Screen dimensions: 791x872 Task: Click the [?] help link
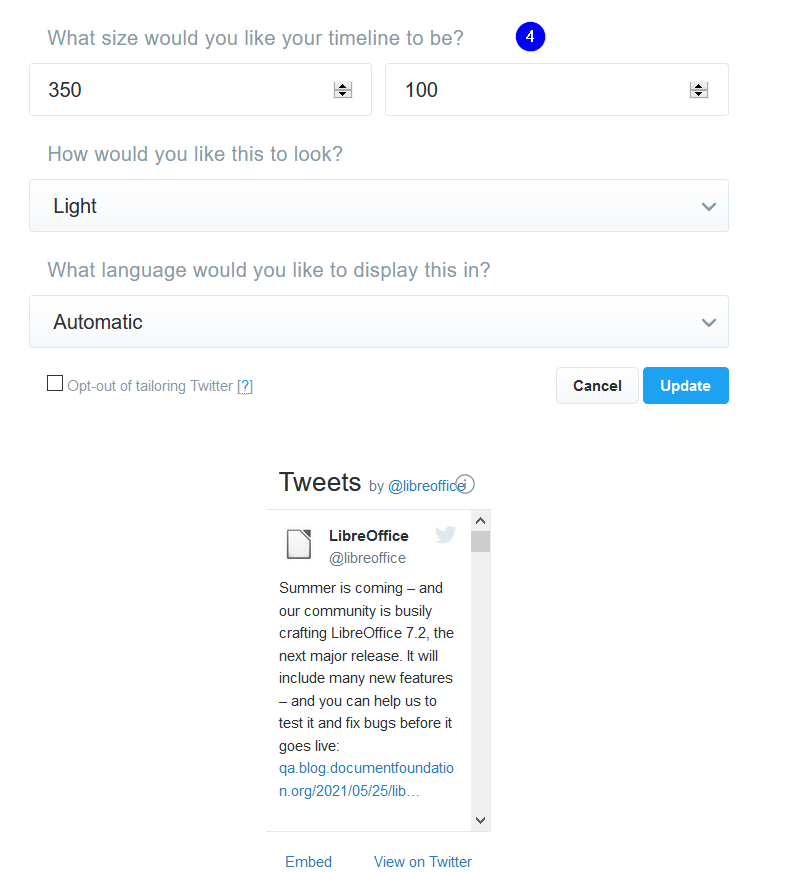point(245,386)
